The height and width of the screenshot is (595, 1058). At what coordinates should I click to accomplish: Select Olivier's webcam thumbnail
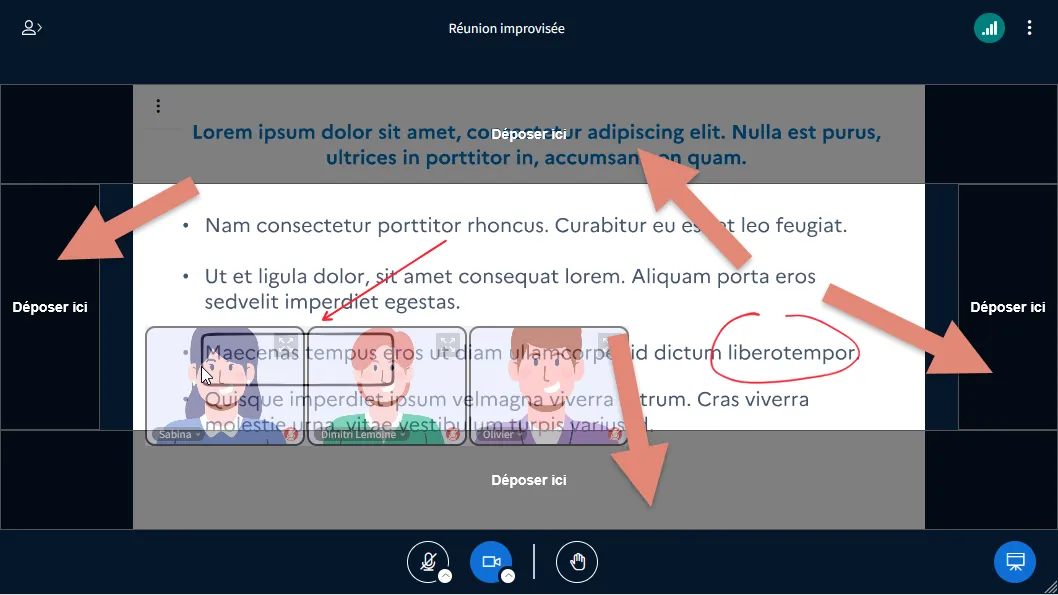(549, 386)
